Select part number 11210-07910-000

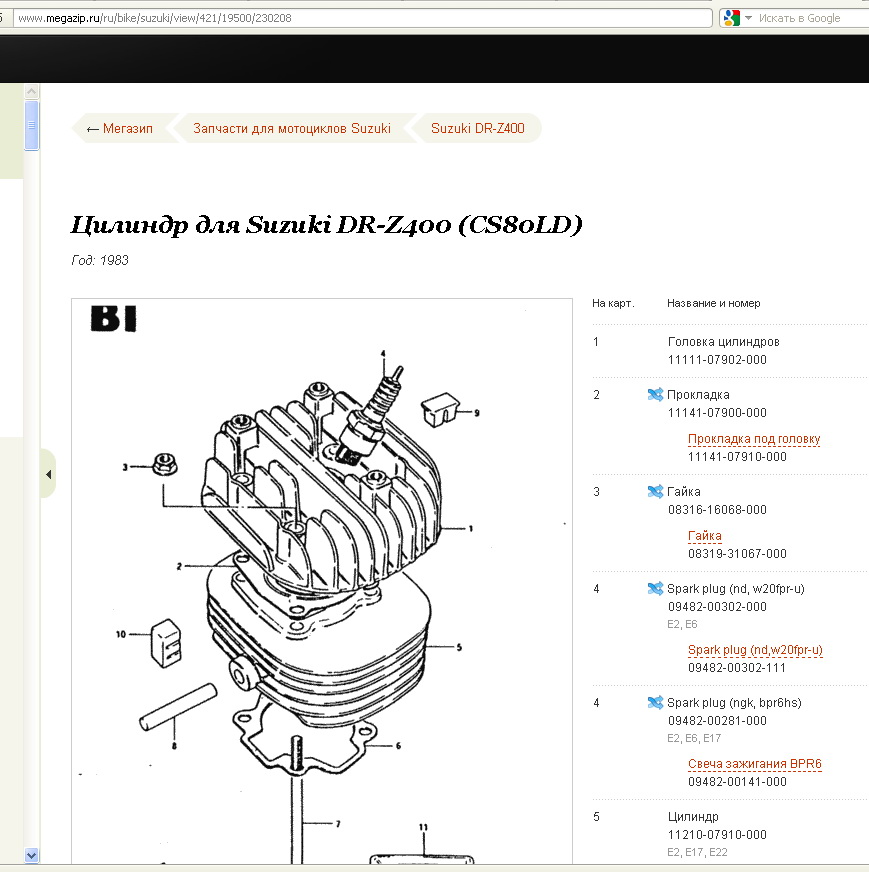717,835
